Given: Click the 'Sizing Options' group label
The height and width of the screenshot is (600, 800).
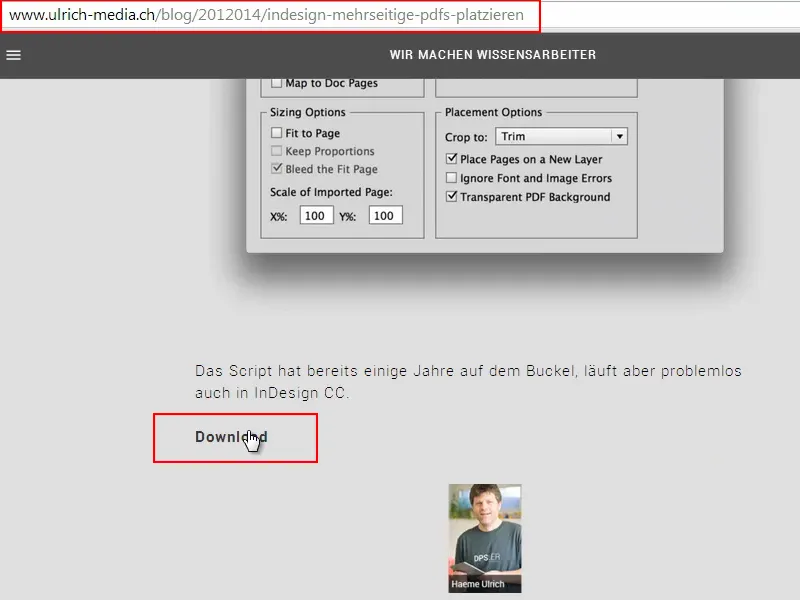Looking at the screenshot, I should pos(308,112).
